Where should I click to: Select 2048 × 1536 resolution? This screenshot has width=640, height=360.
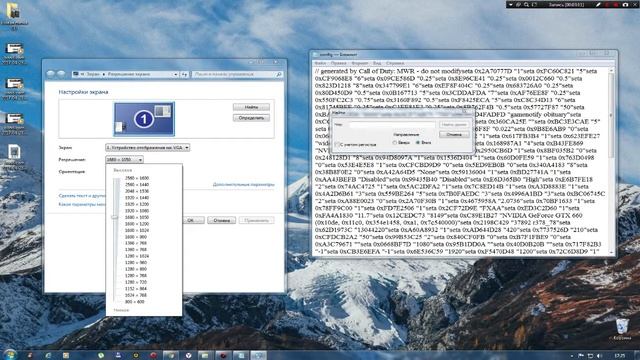click(x=137, y=191)
